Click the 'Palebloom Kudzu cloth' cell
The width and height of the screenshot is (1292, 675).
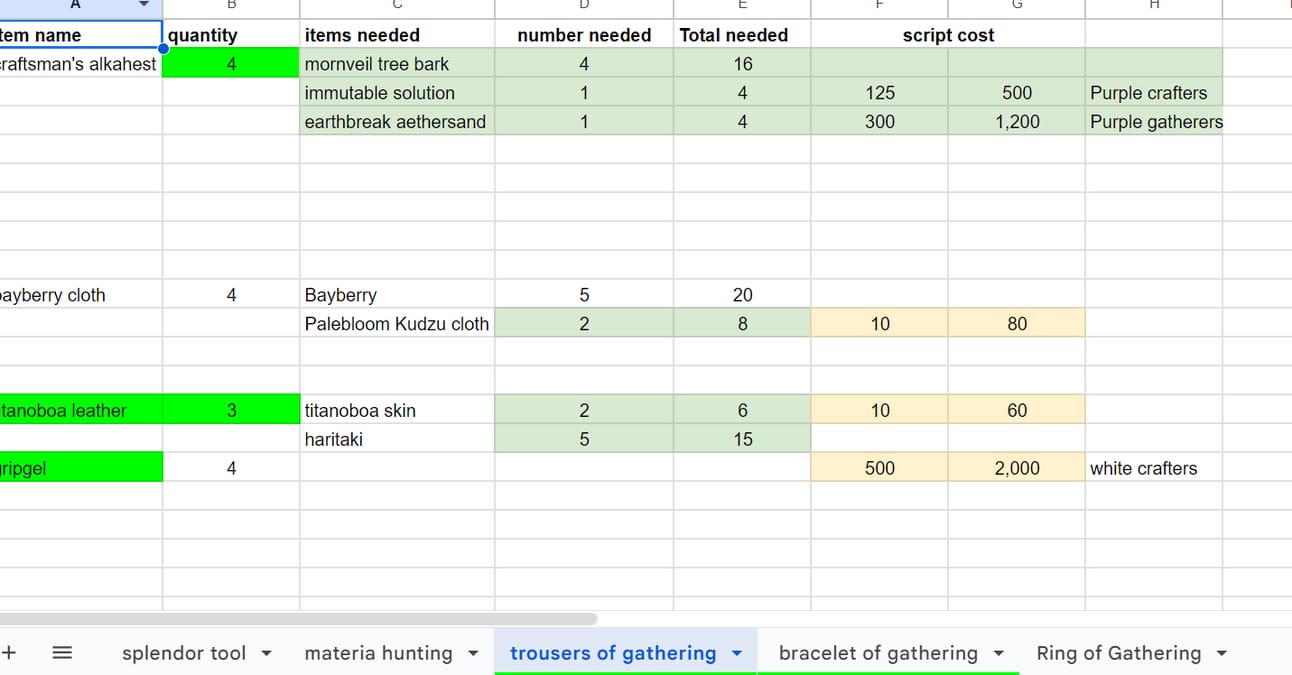point(397,324)
